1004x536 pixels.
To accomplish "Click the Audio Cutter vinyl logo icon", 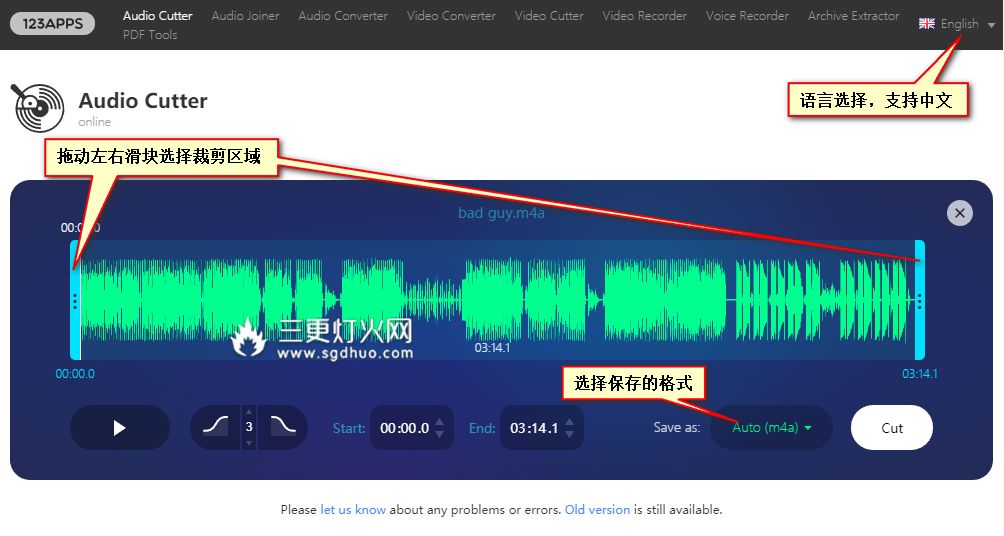I will tap(37, 108).
